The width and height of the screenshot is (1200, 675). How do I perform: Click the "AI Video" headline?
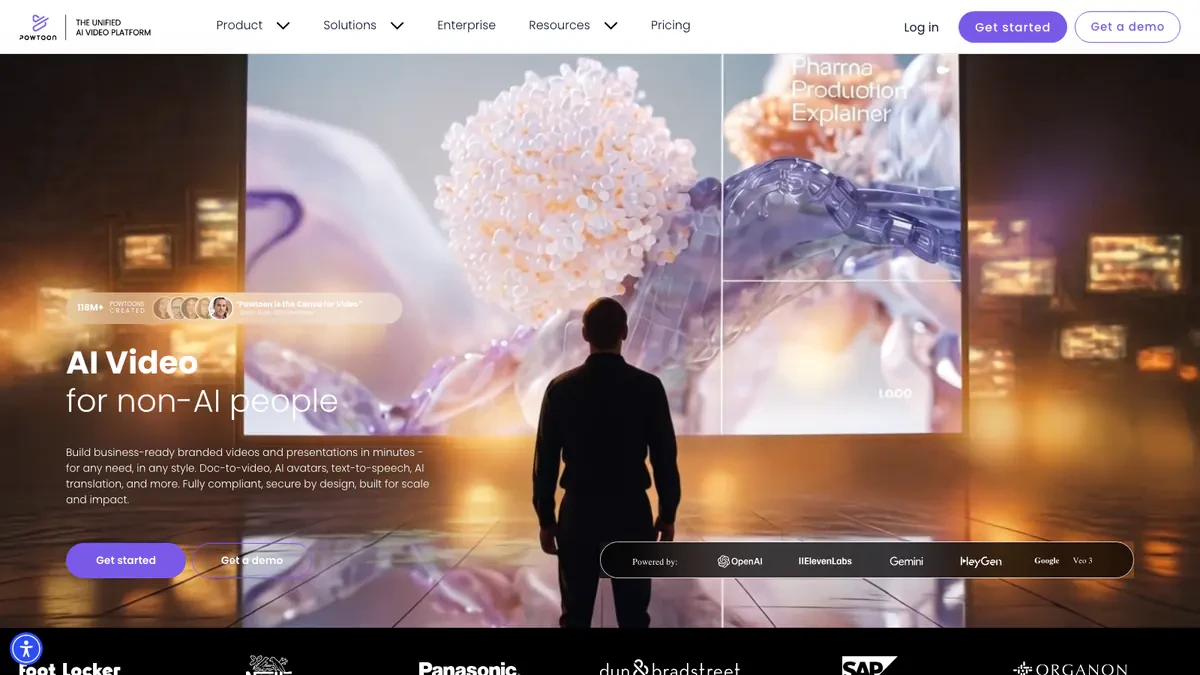click(x=132, y=362)
